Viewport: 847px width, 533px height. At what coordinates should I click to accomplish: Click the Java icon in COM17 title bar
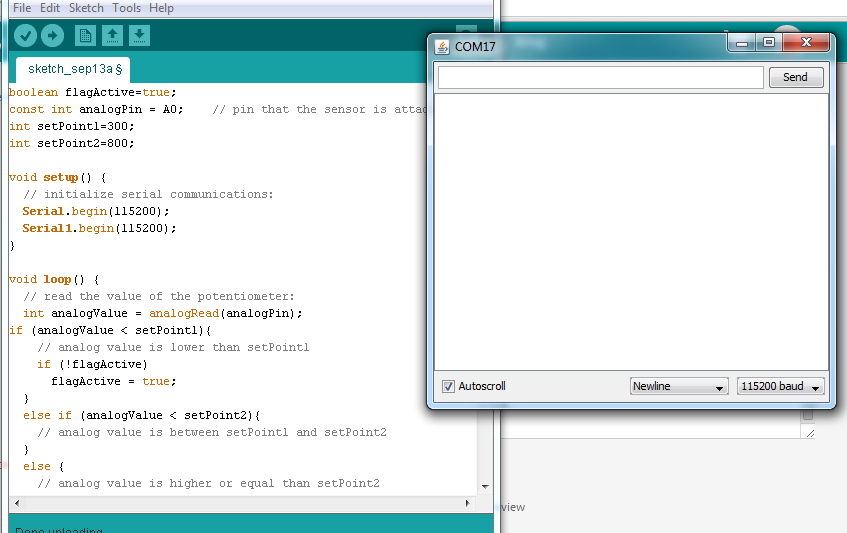pos(442,47)
